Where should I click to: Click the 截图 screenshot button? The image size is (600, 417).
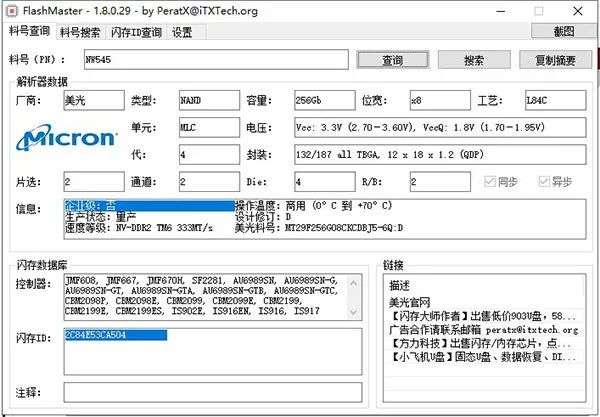pos(563,31)
